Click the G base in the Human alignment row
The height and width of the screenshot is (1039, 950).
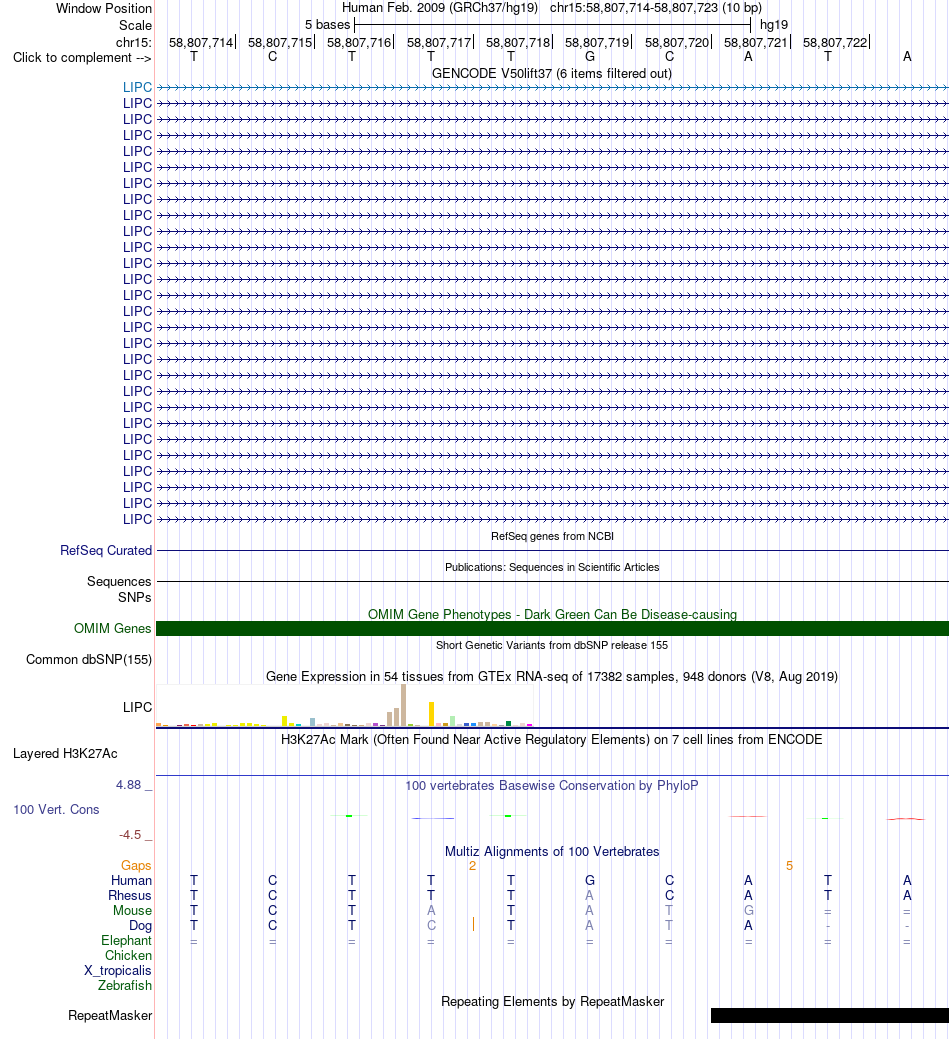[x=590, y=881]
